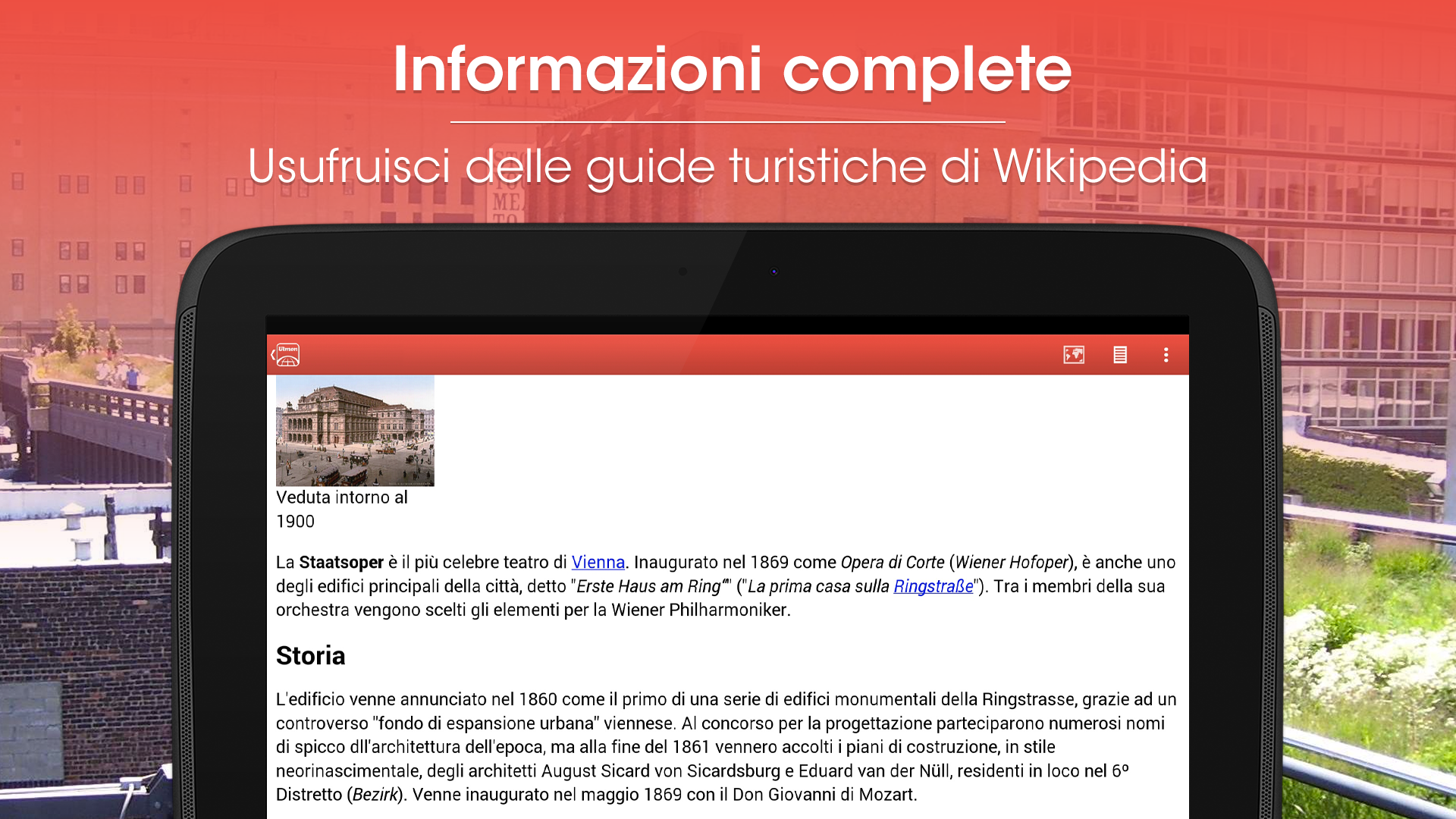Image resolution: width=1456 pixels, height=819 pixels.
Task: Click the italic text 'Wiener Hofoper'
Action: tap(1011, 562)
